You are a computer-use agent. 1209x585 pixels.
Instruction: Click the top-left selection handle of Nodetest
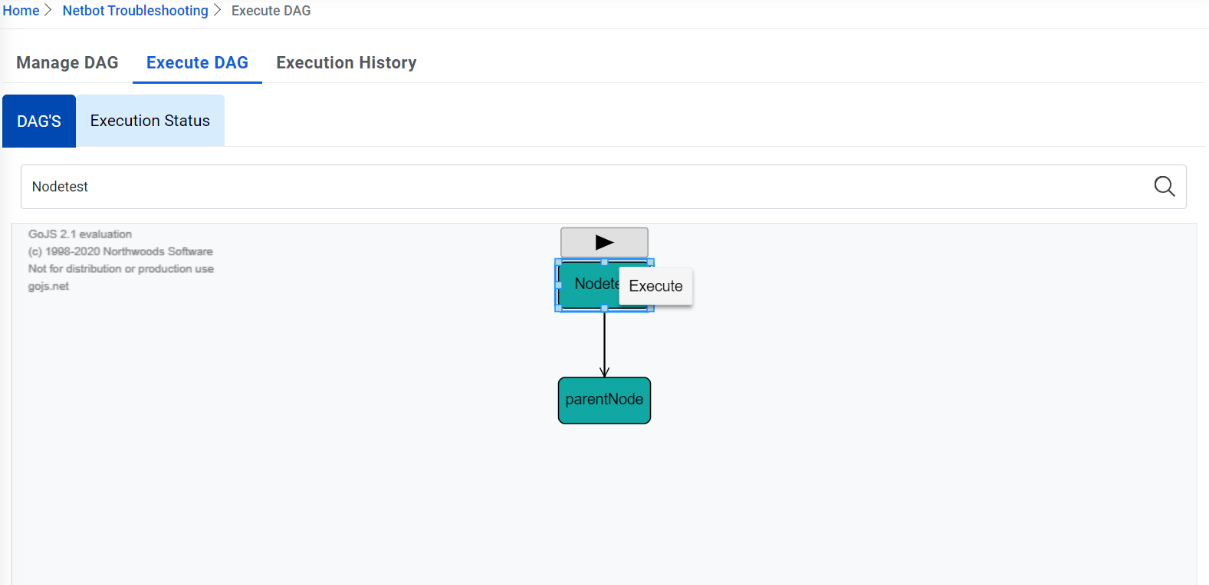(557, 261)
